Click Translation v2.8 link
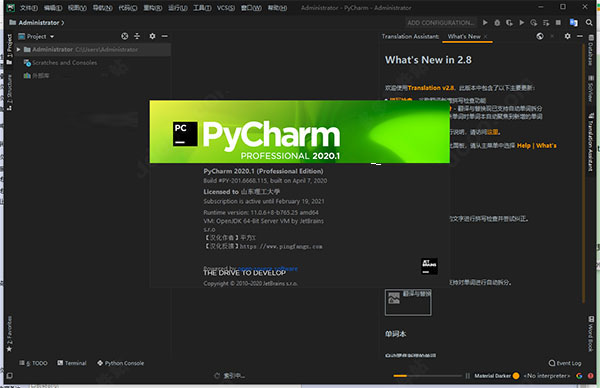 coord(431,88)
